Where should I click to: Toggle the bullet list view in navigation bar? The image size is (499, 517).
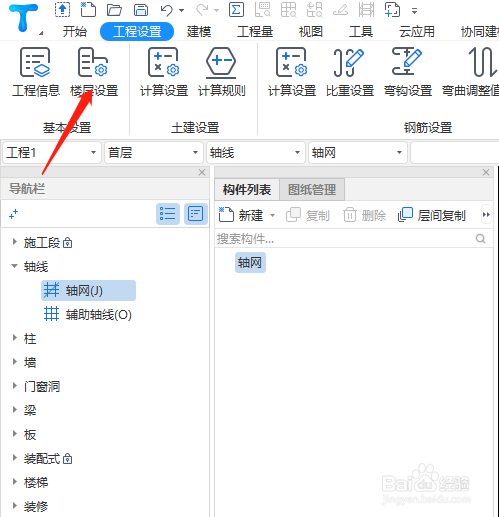(x=168, y=214)
